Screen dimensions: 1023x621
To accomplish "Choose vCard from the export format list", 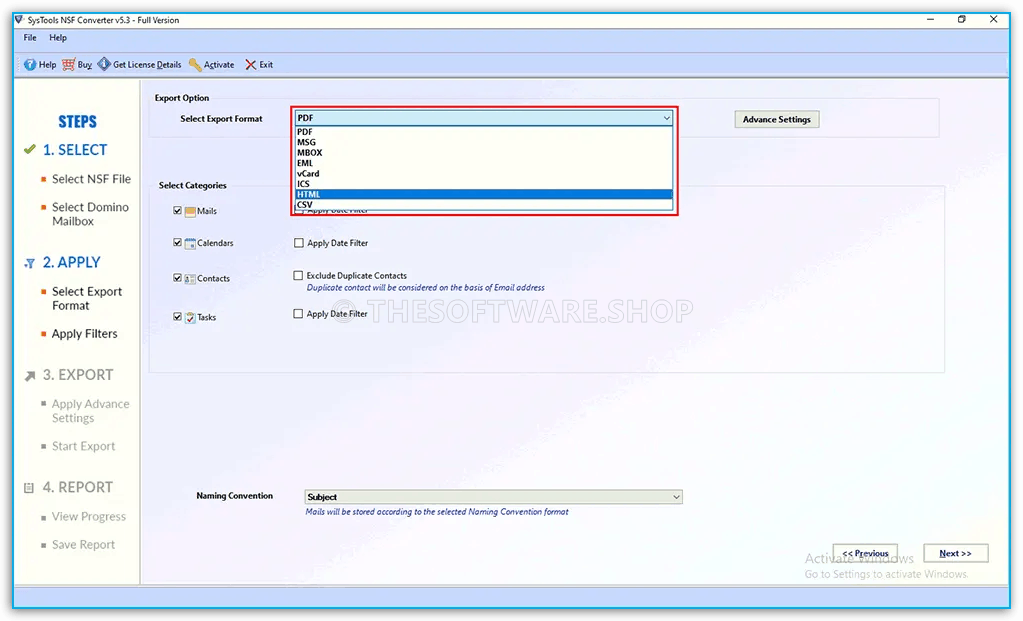I will (483, 174).
